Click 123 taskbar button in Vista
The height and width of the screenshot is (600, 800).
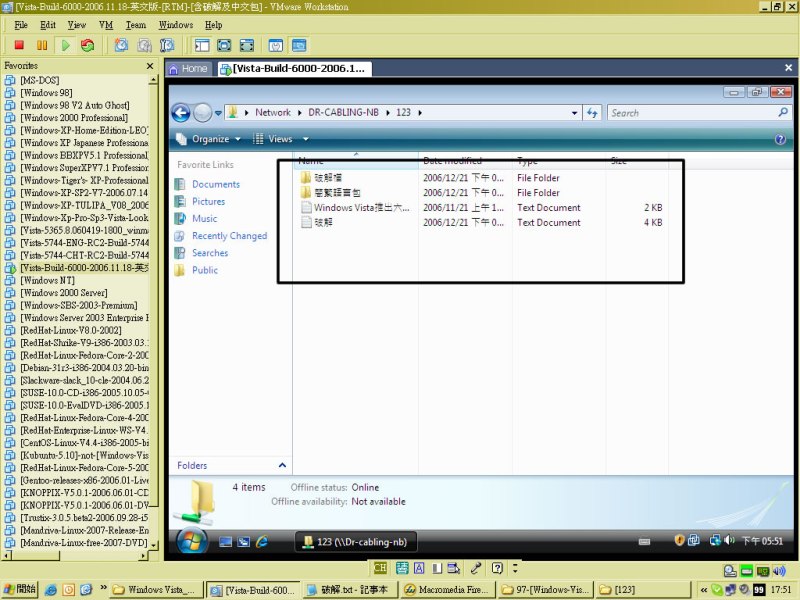356,542
